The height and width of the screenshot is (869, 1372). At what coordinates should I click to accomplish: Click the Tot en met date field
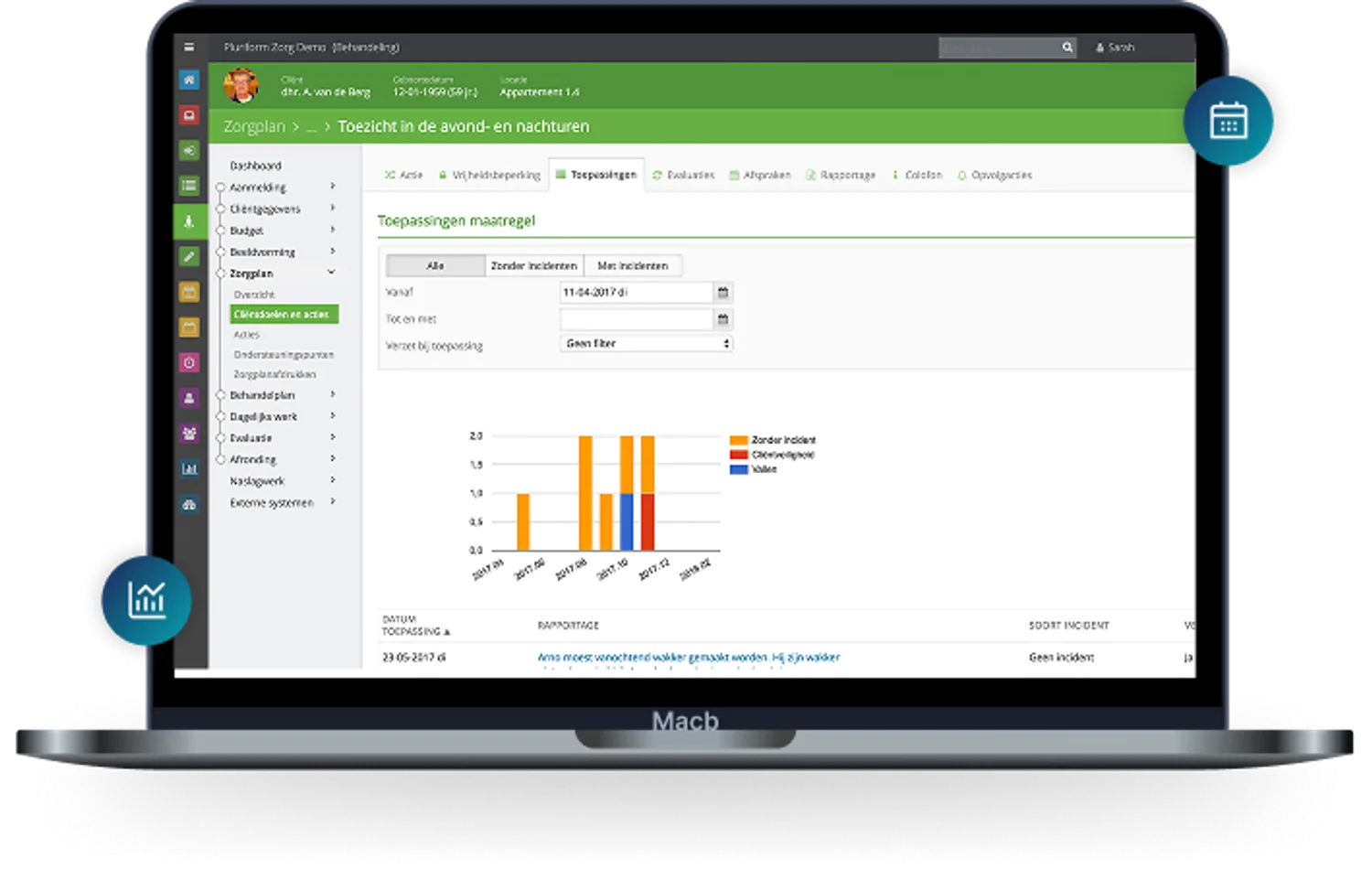[636, 319]
